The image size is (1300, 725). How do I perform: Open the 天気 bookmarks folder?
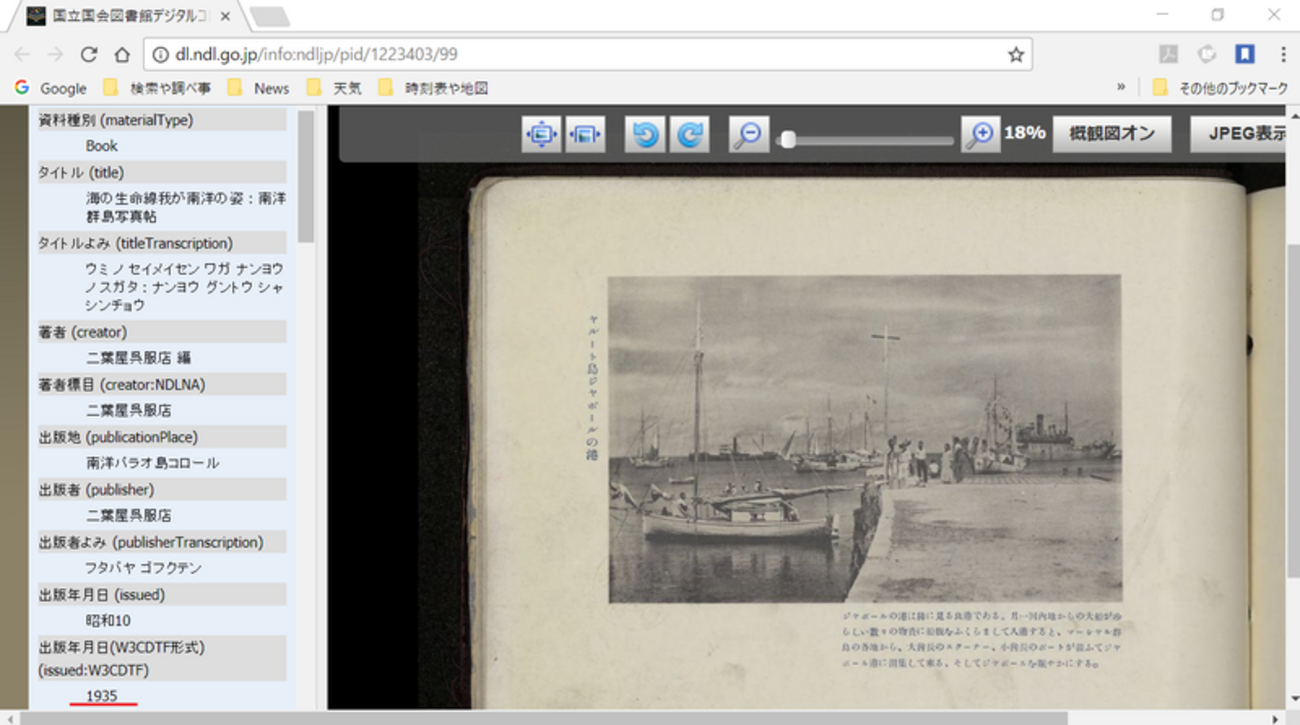coord(336,88)
